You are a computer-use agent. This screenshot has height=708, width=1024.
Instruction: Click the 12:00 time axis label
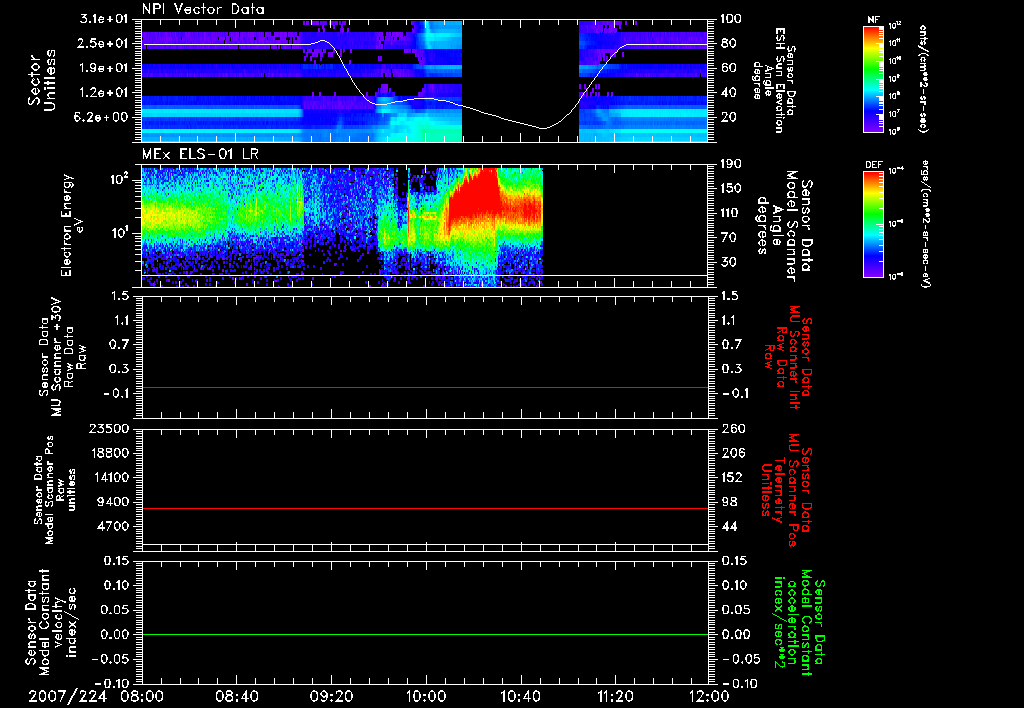[x=710, y=696]
